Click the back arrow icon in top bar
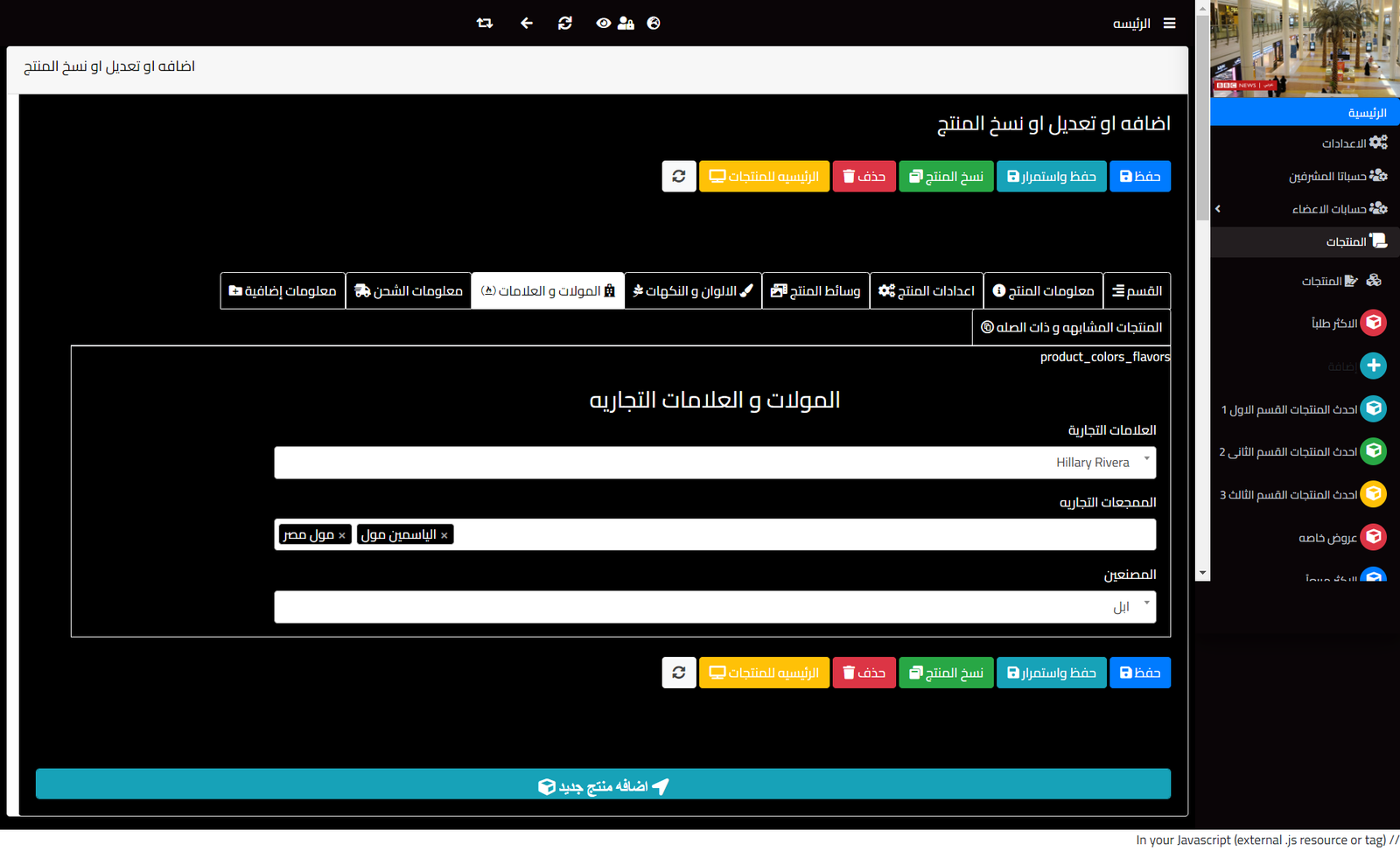Image resolution: width=1400 pixels, height=851 pixels. 526,24
